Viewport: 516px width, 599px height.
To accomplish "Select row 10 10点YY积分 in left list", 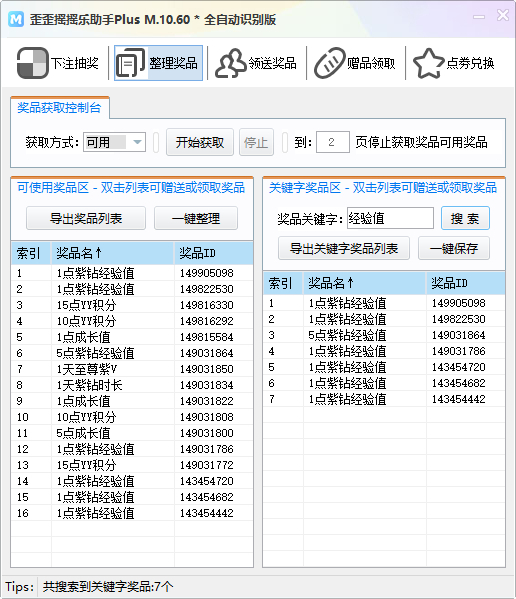I will [x=132, y=417].
